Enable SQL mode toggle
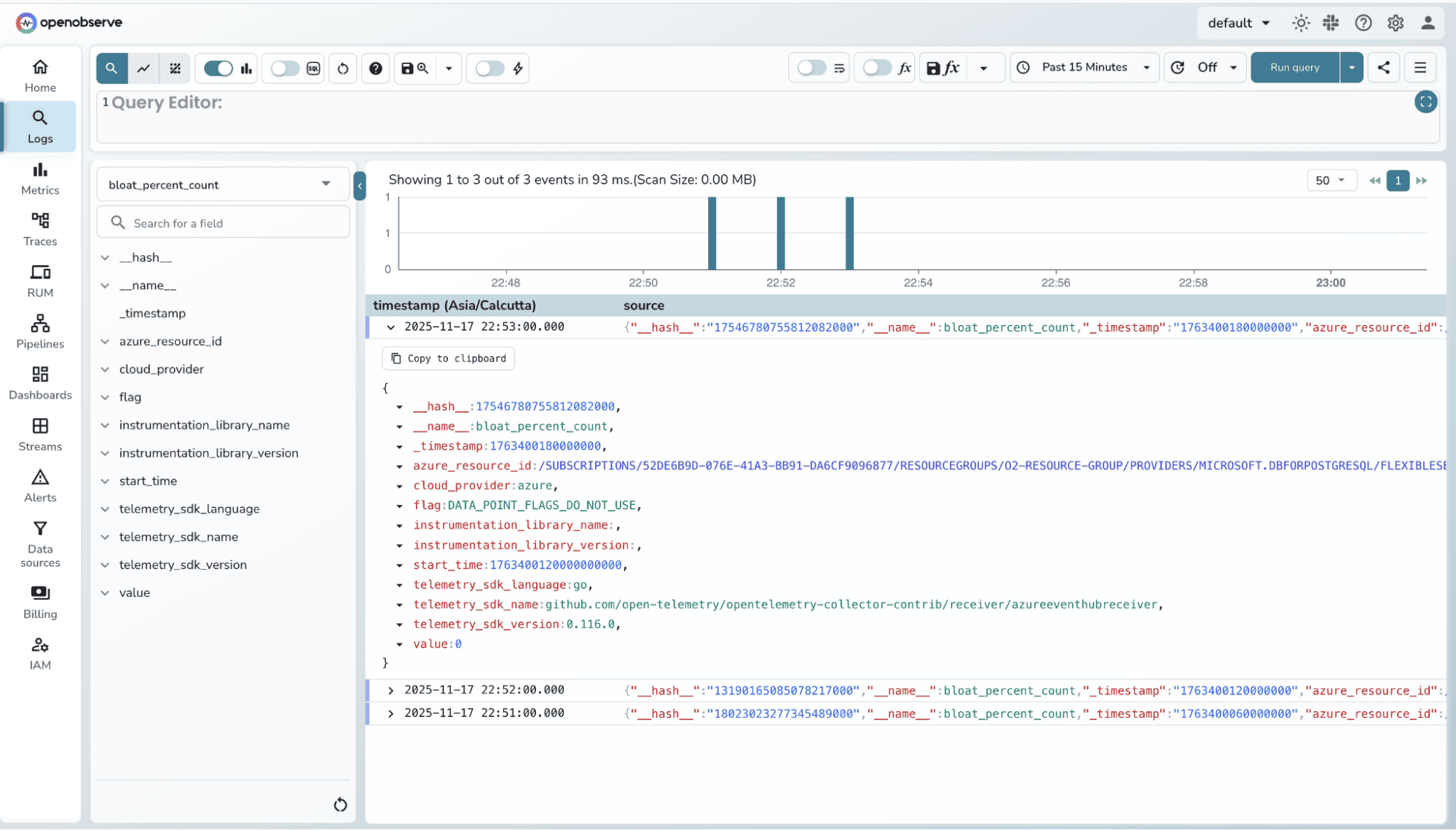Viewport: 1456px width, 830px height. [x=284, y=68]
